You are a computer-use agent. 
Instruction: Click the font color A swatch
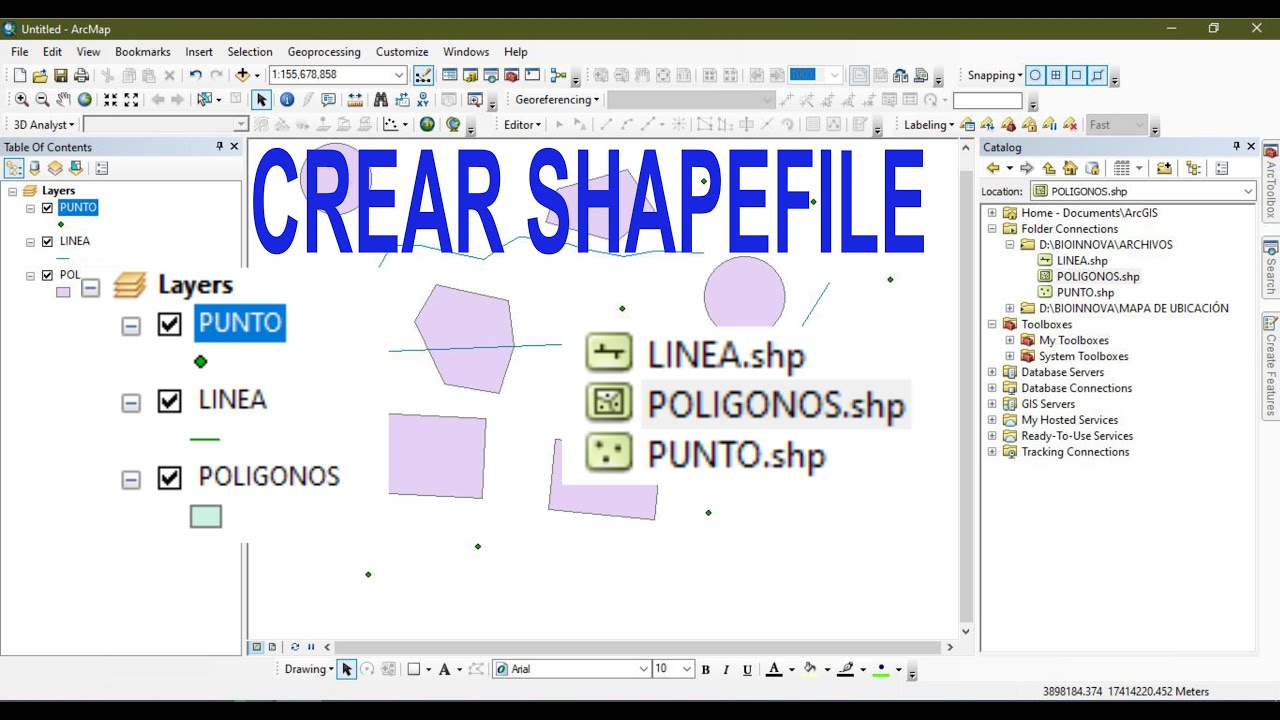773,670
